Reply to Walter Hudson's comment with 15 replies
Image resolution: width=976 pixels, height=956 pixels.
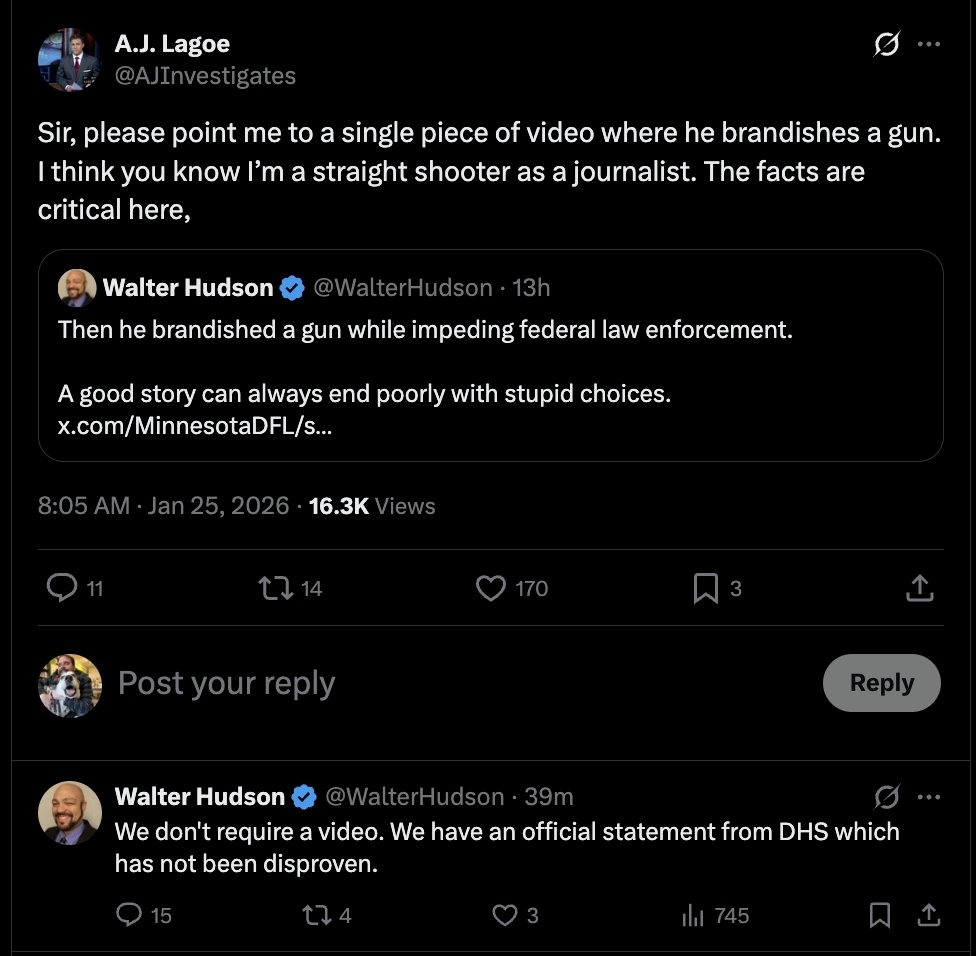pyautogui.click(x=131, y=915)
